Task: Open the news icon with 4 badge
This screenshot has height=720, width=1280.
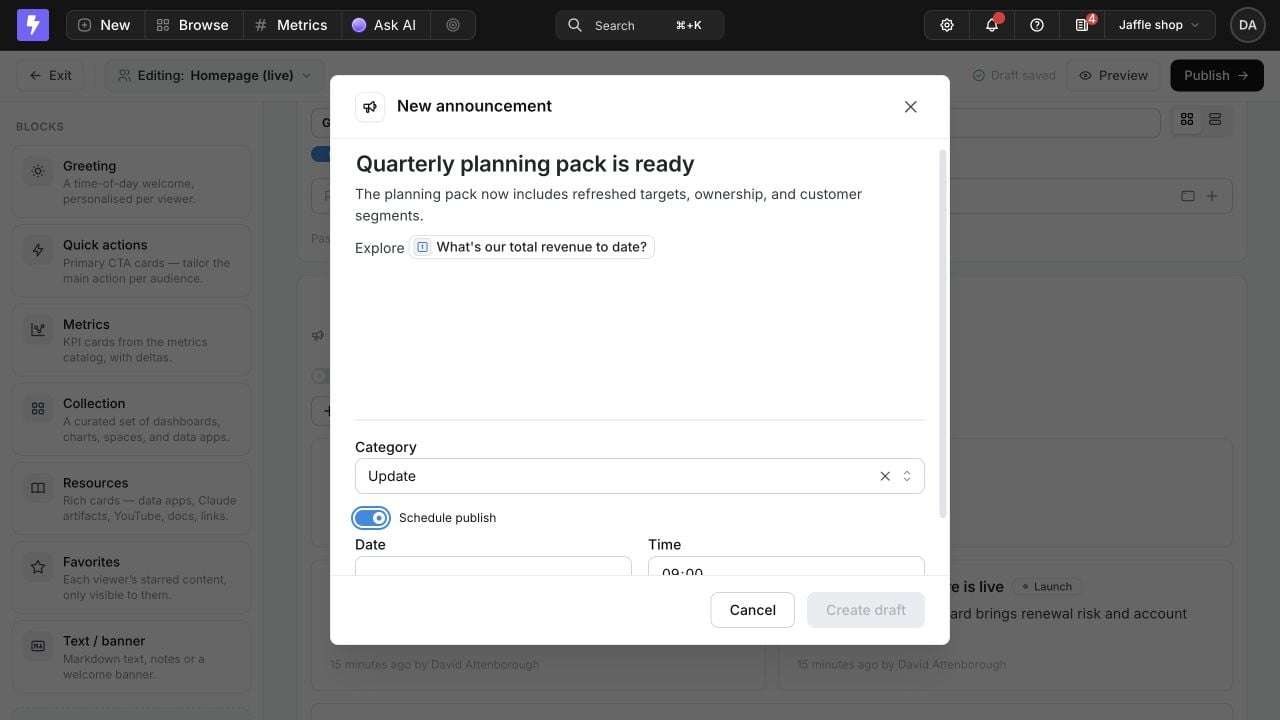Action: pyautogui.click(x=1082, y=25)
